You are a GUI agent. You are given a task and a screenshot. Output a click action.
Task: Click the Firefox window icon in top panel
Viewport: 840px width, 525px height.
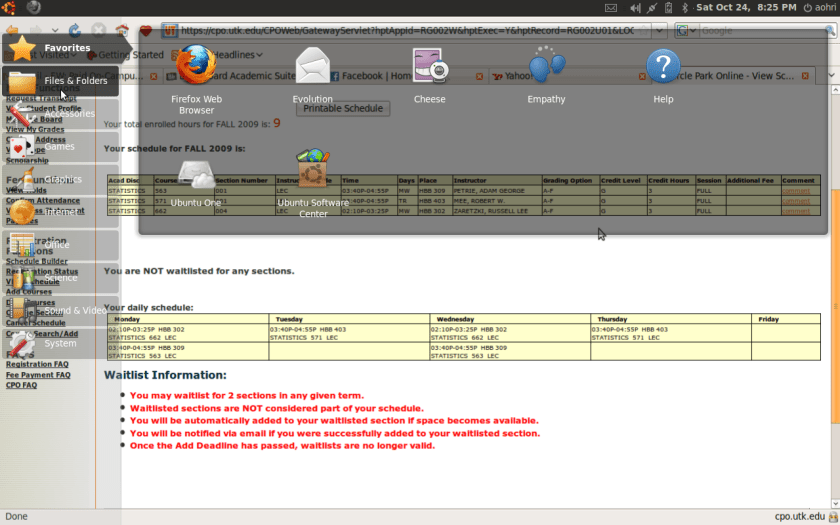click(33, 7)
